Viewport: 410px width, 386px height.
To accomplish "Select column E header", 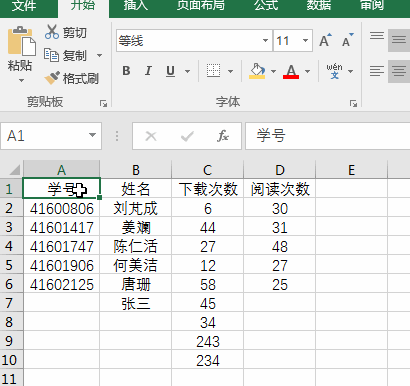I will coord(351,170).
